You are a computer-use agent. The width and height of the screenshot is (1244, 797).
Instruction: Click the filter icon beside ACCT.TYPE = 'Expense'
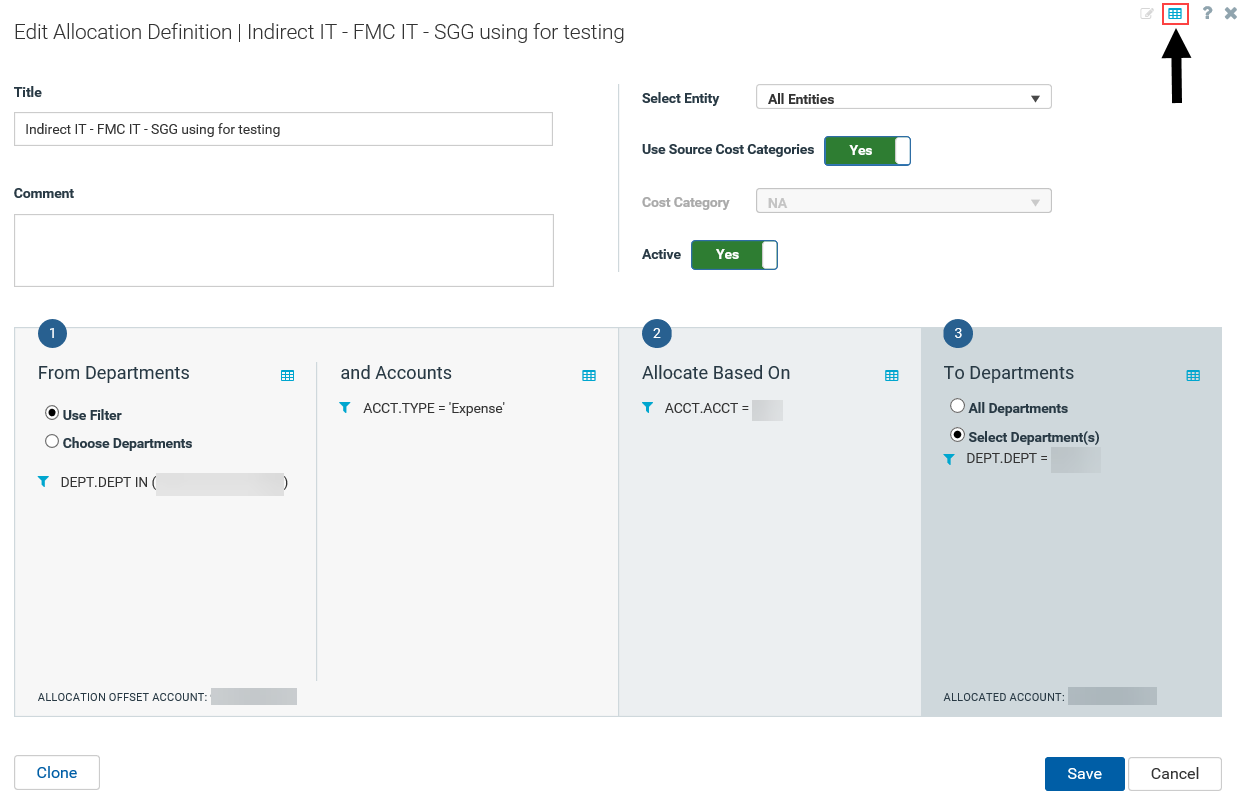pos(345,408)
